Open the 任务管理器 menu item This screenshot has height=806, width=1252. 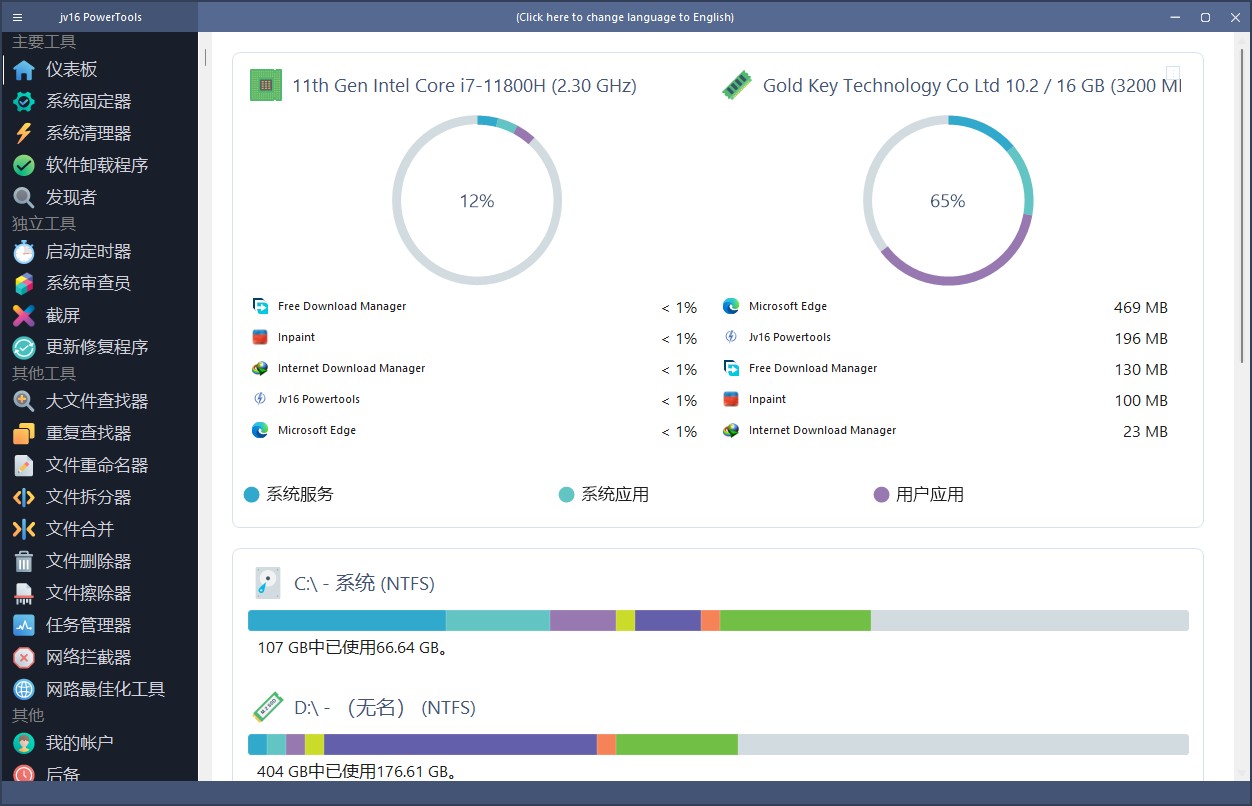tap(100, 626)
